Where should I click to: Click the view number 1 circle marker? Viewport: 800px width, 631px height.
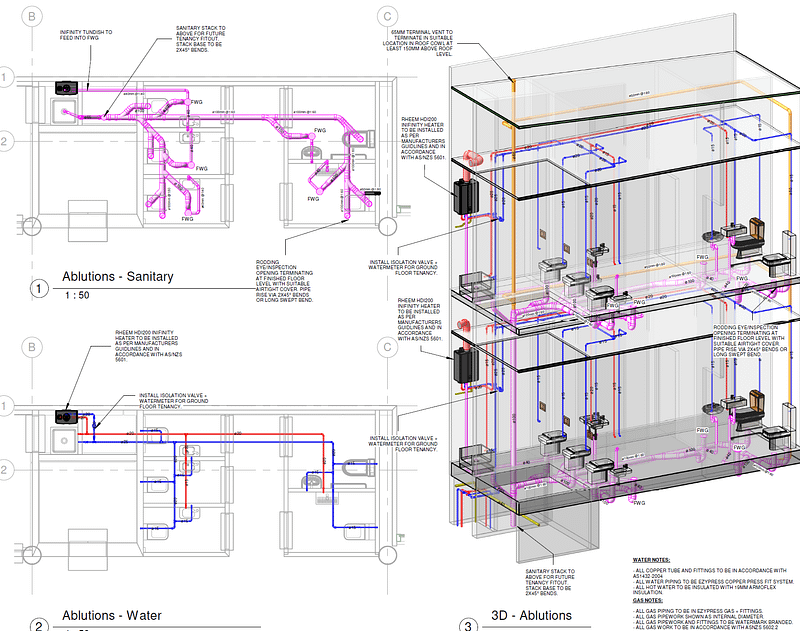(39, 289)
